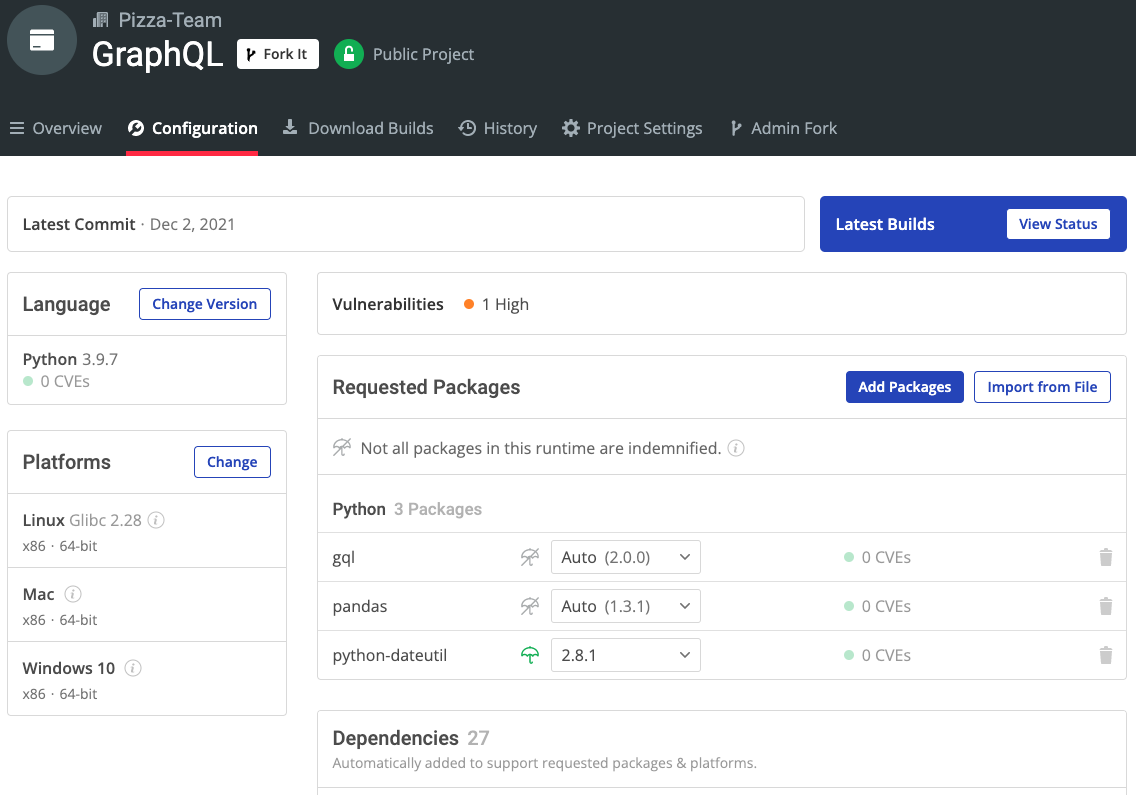Click the info icon beside Windows 10
Image resolution: width=1136 pixels, height=795 pixels.
132,668
